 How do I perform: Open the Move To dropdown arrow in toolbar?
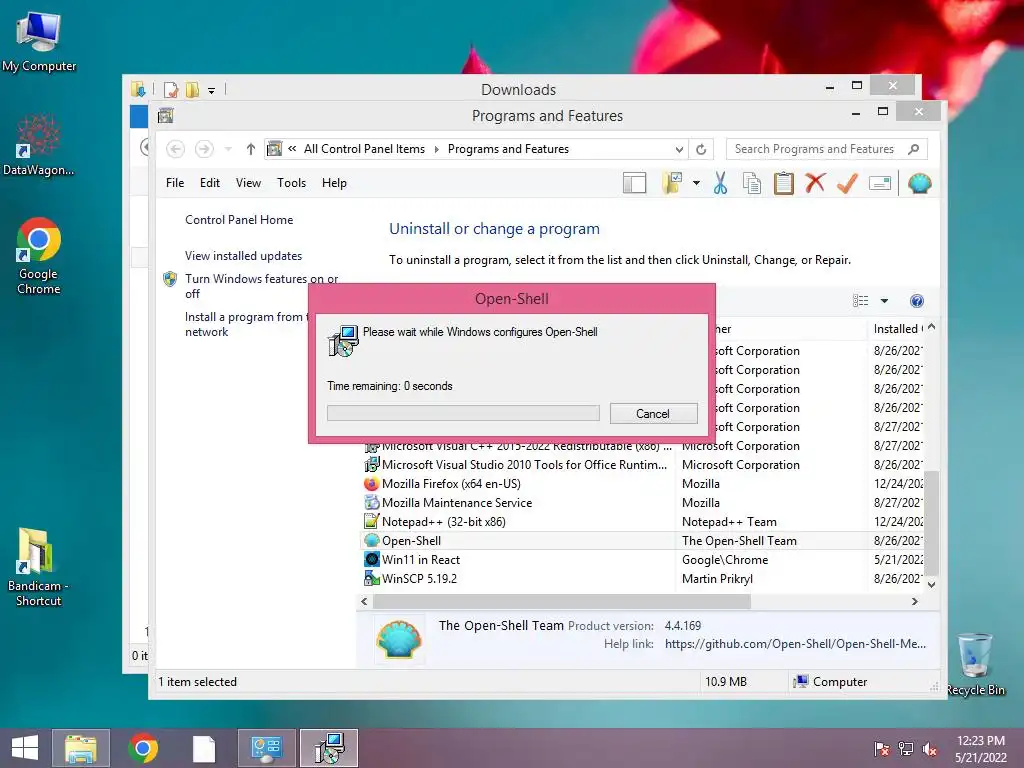pyautogui.click(x=696, y=184)
